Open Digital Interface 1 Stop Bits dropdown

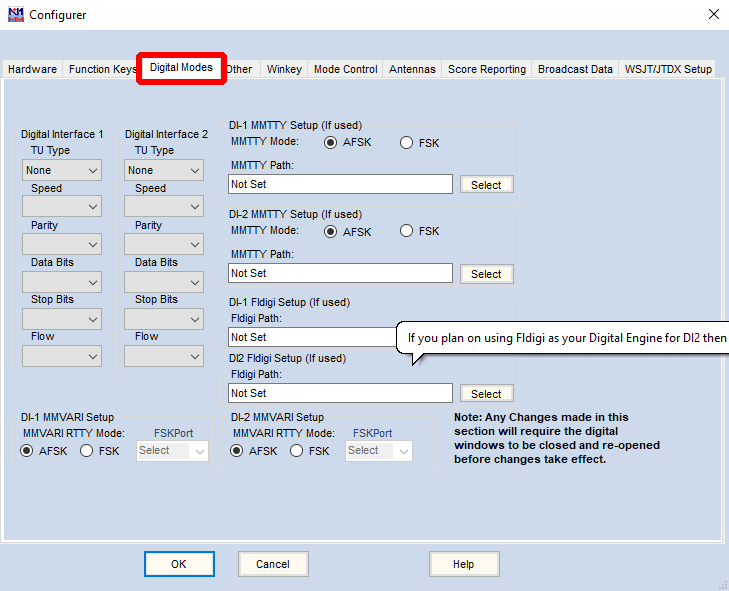click(62, 319)
